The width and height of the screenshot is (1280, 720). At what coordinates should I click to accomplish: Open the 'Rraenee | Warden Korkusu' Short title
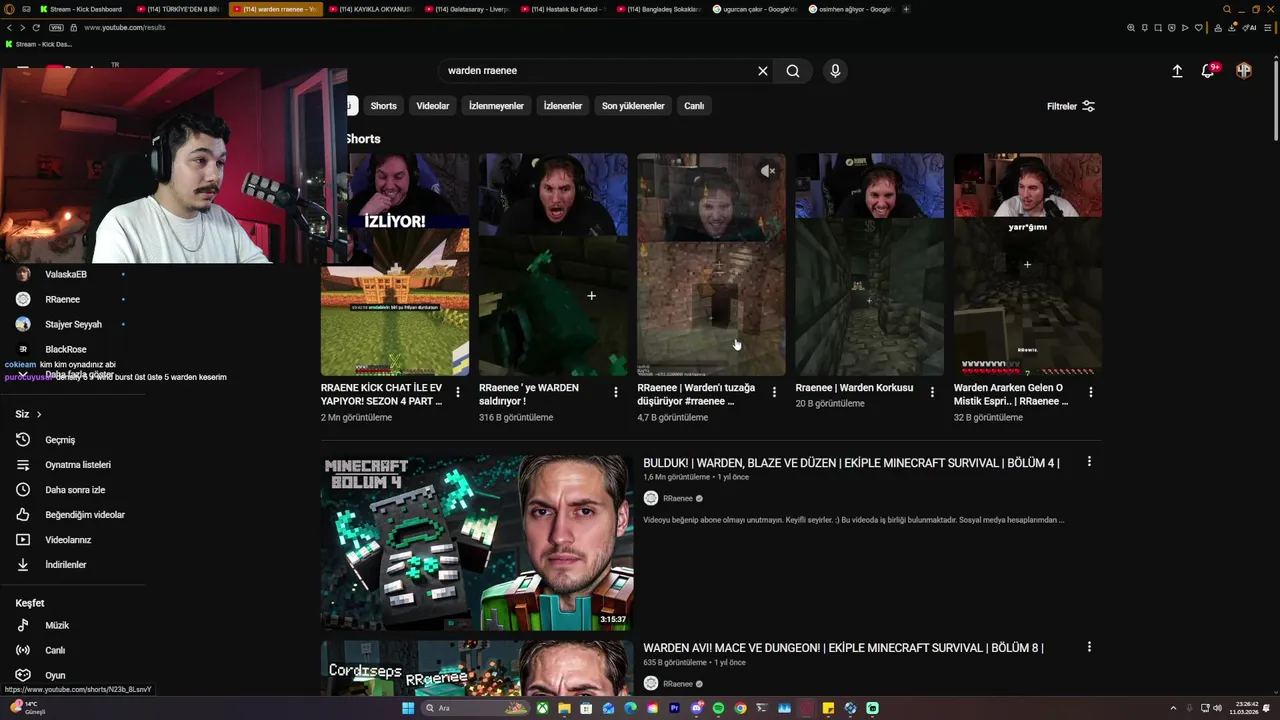[x=854, y=388]
